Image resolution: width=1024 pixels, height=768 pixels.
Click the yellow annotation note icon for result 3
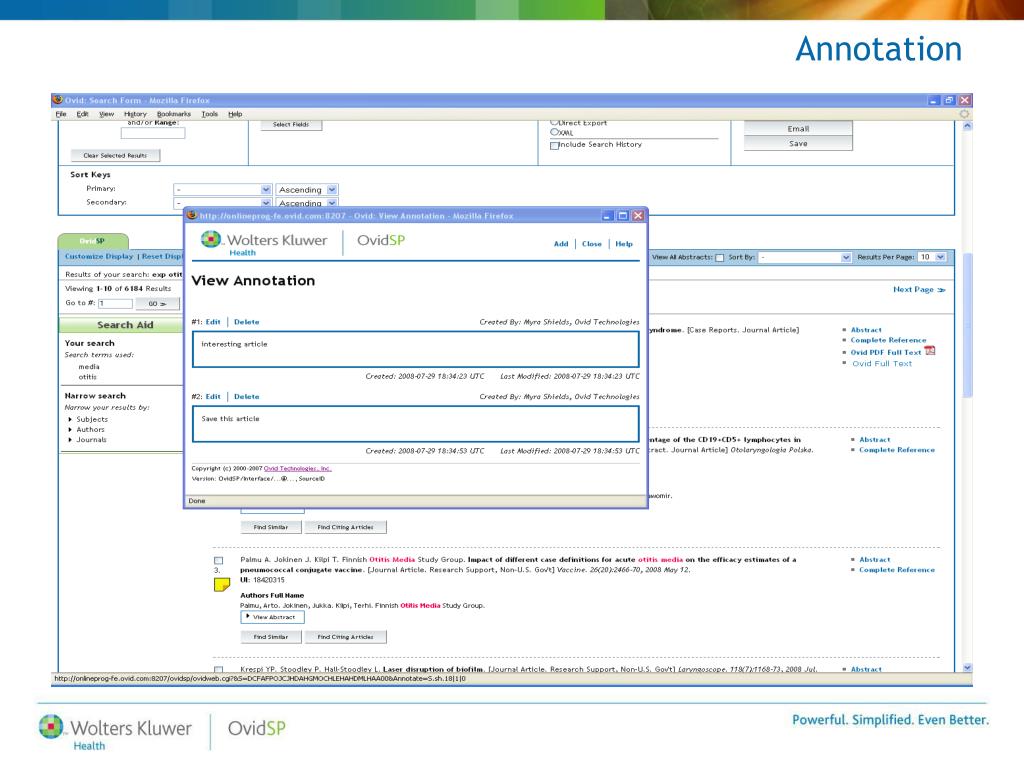click(x=222, y=584)
